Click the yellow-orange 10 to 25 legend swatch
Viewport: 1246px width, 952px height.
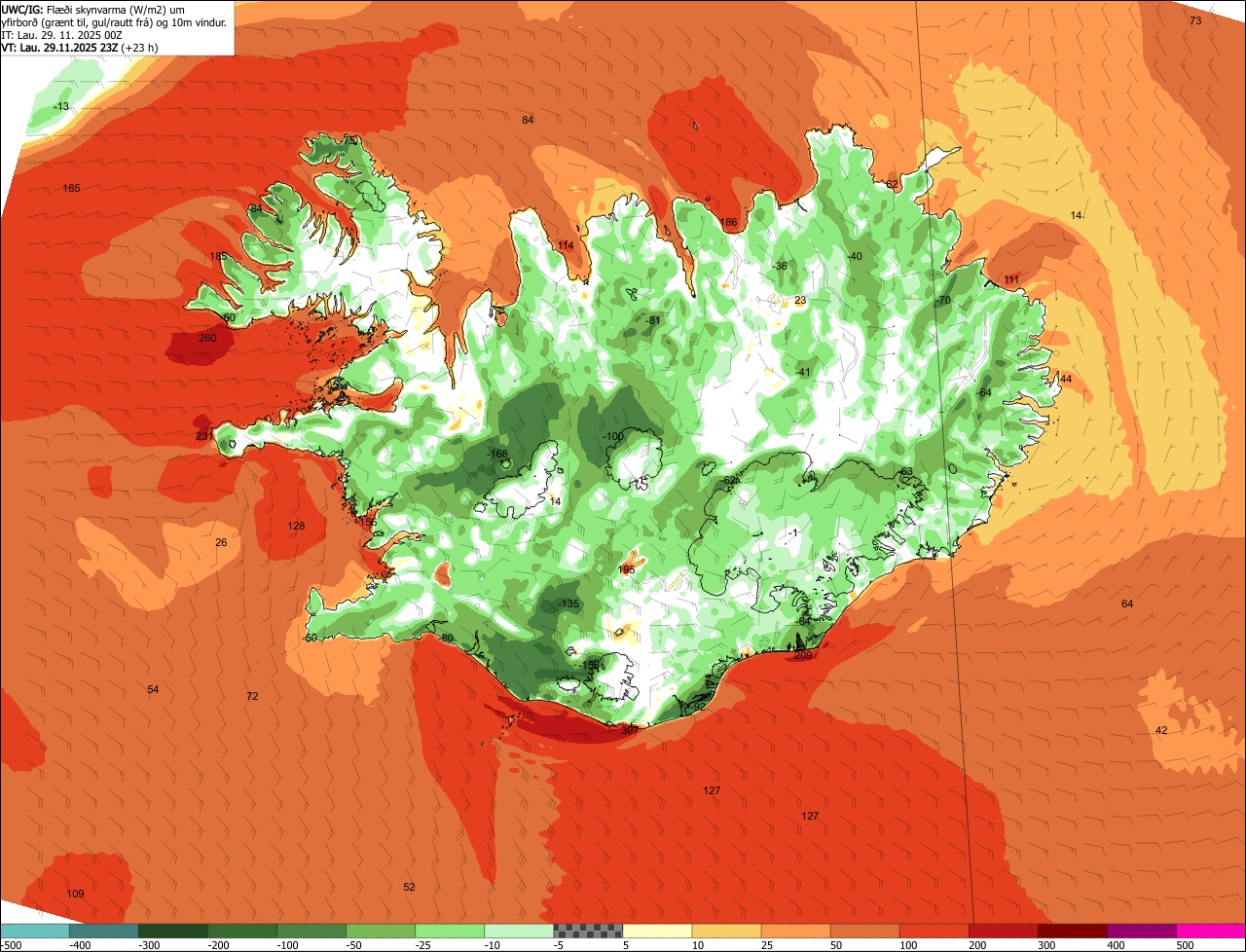click(726, 931)
